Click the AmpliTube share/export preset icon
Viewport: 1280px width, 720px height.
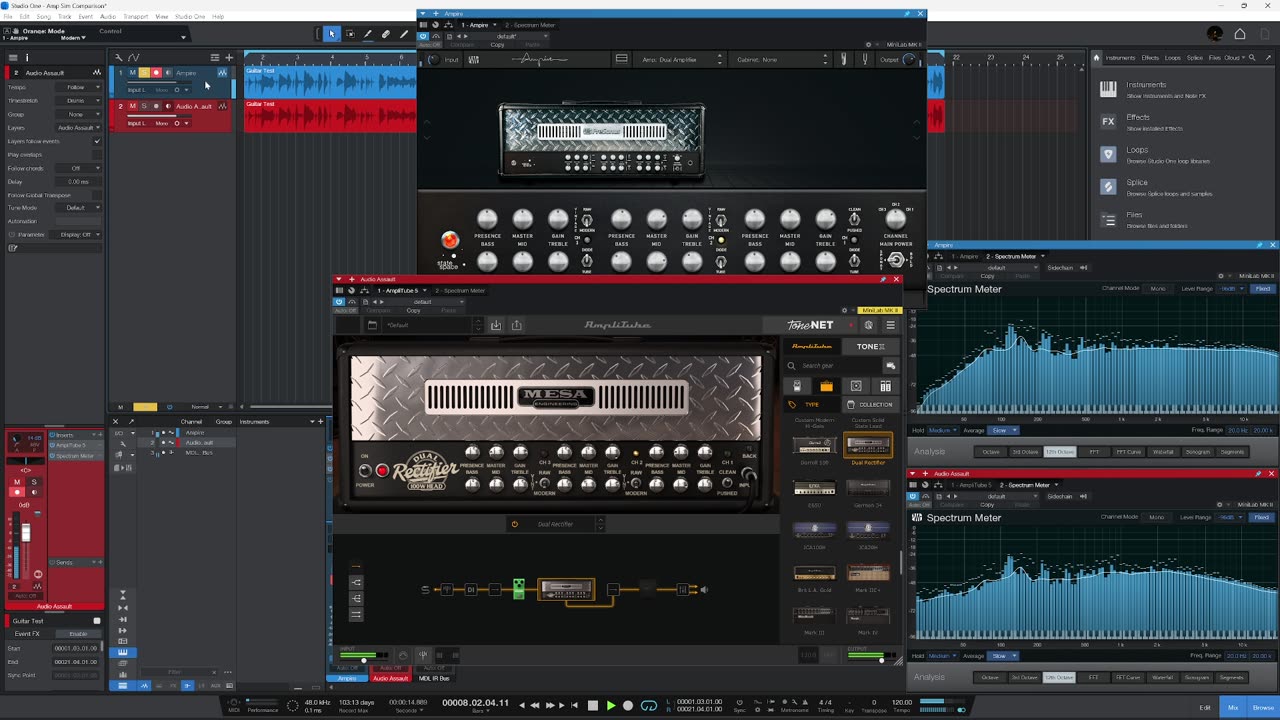tap(516, 325)
